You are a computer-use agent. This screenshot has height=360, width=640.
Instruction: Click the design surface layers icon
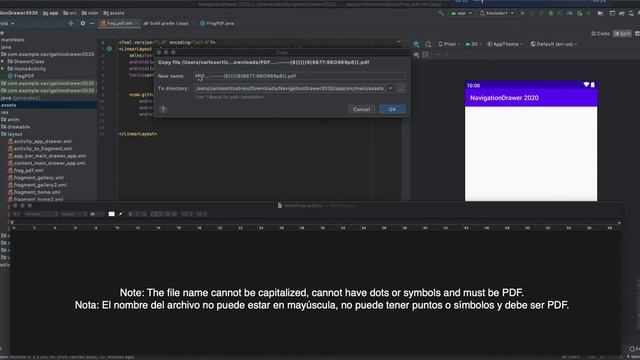click(x=416, y=44)
